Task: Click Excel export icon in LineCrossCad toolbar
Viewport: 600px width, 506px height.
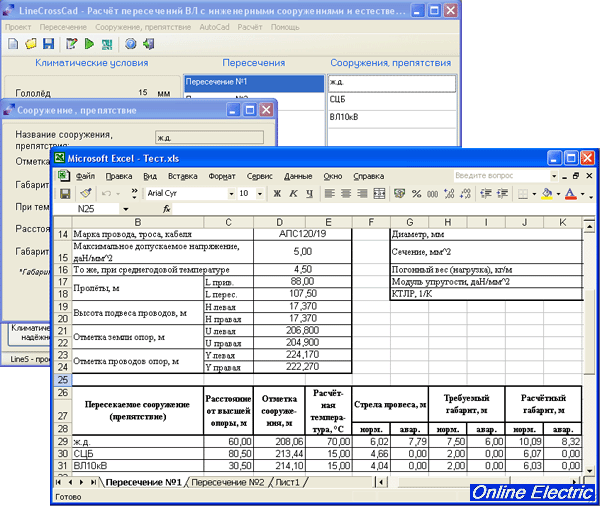Action: point(107,44)
